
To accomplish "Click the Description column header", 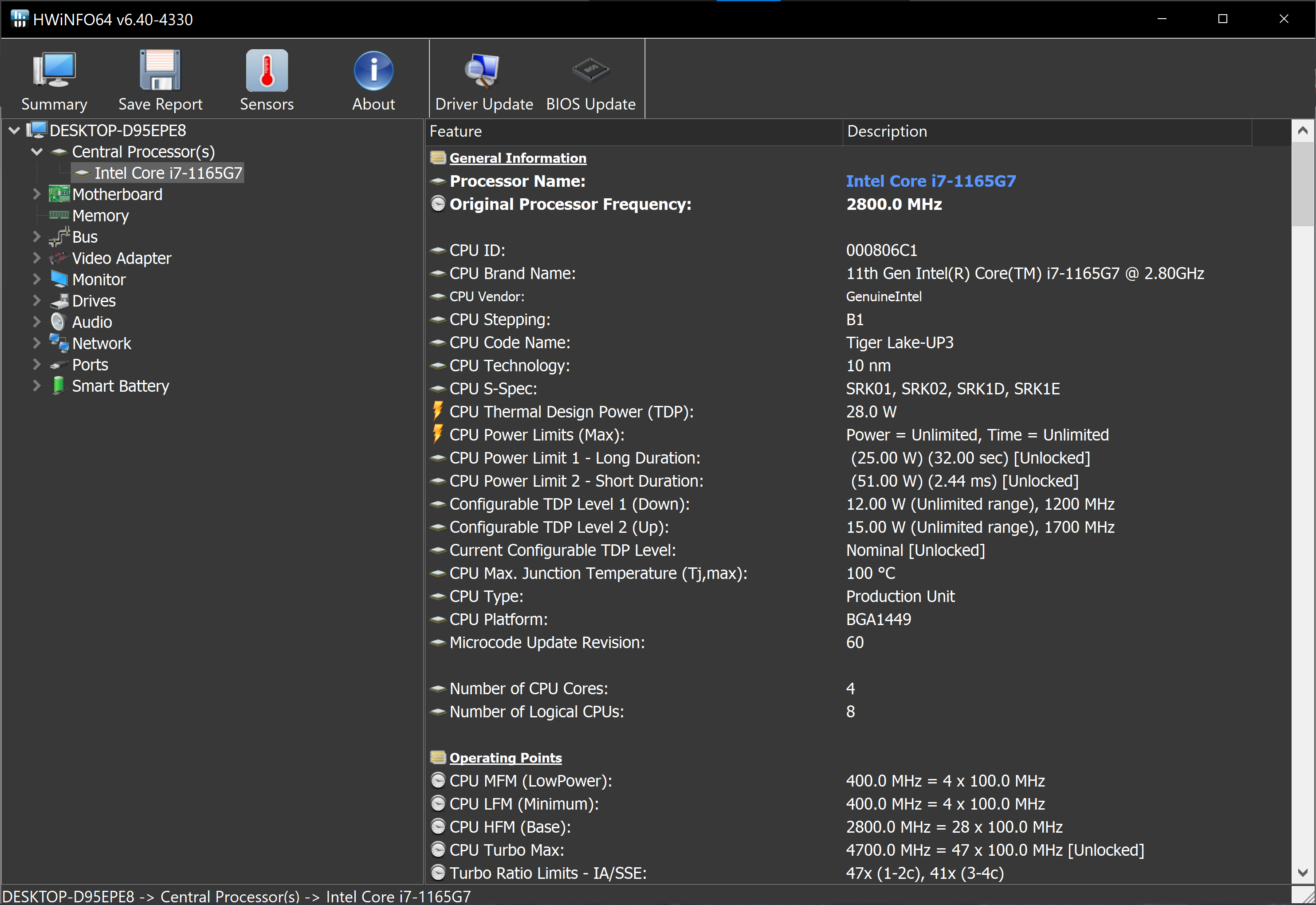I will pyautogui.click(x=1047, y=132).
